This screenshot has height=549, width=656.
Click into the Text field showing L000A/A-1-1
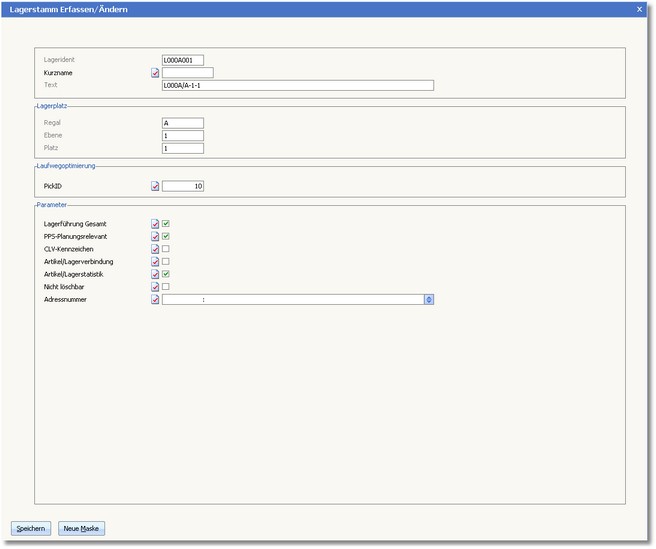pos(297,86)
